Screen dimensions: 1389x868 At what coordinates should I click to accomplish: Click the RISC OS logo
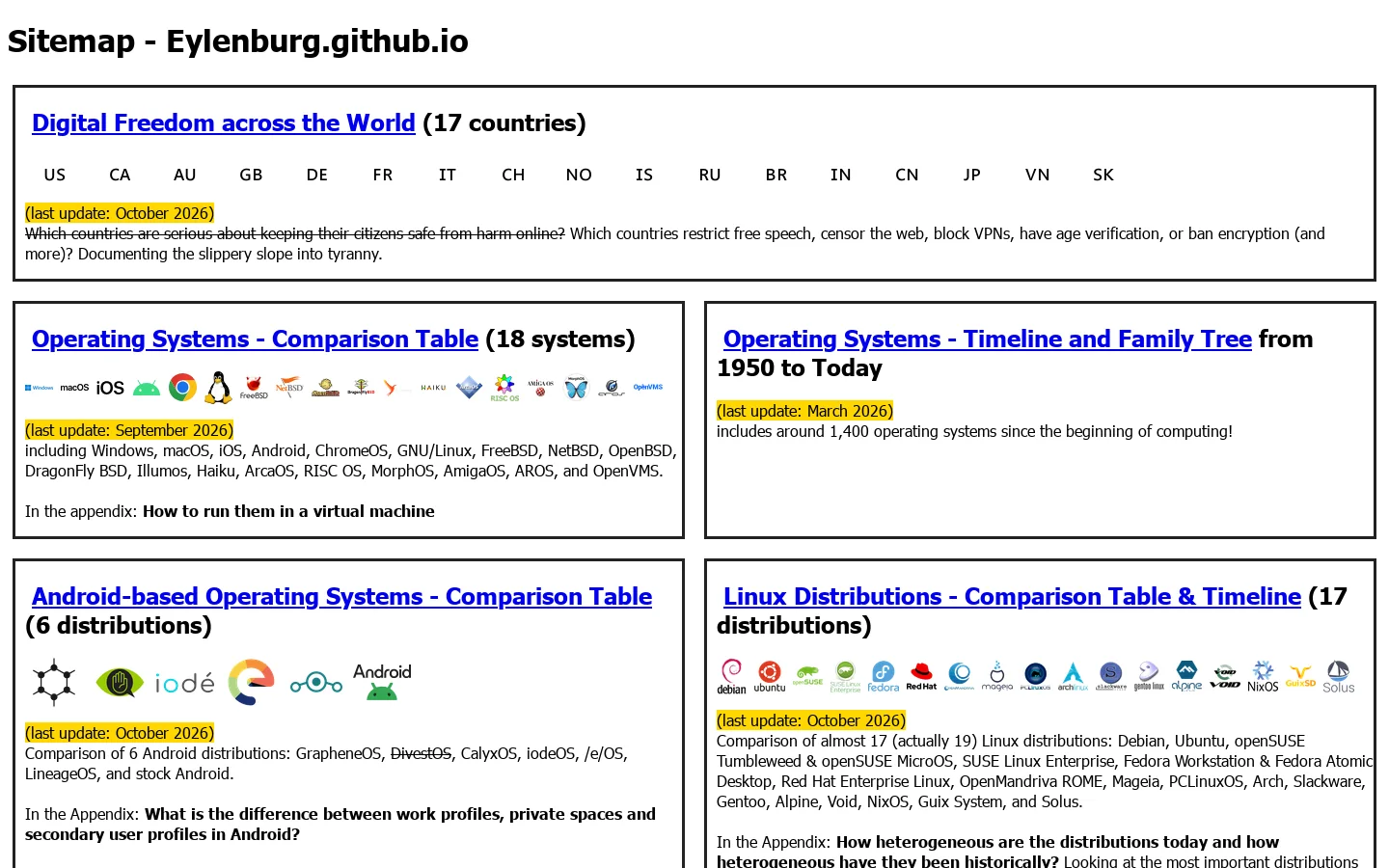pyautogui.click(x=504, y=388)
